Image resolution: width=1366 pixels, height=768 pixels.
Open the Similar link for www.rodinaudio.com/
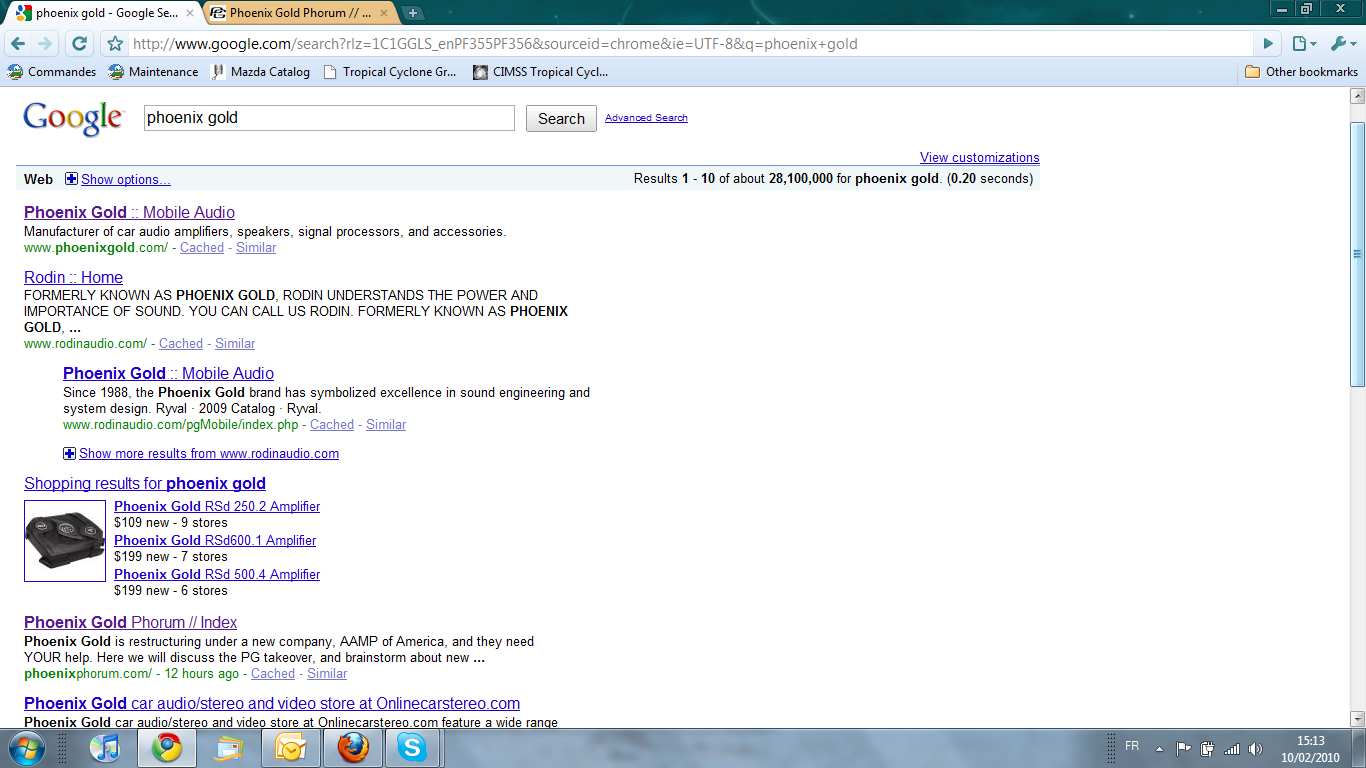coord(235,344)
